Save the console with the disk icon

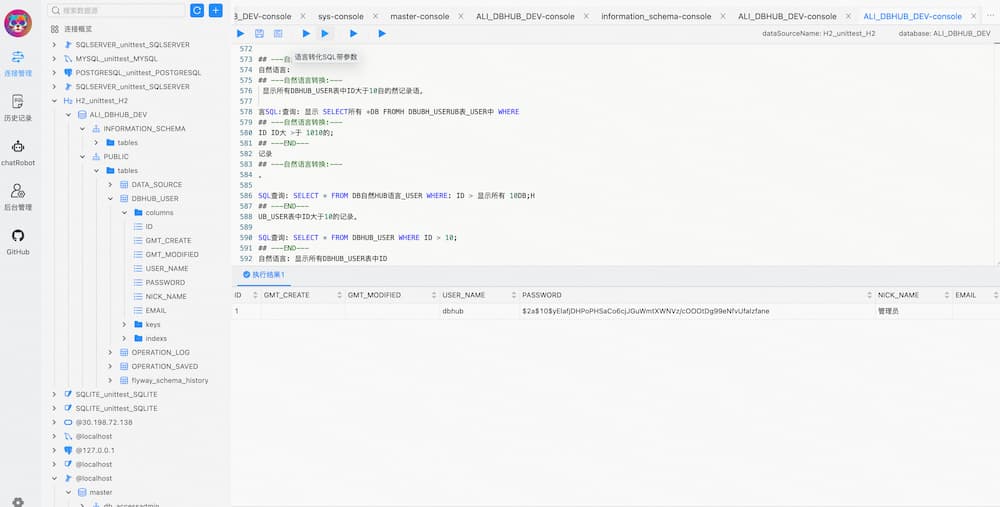pos(259,33)
